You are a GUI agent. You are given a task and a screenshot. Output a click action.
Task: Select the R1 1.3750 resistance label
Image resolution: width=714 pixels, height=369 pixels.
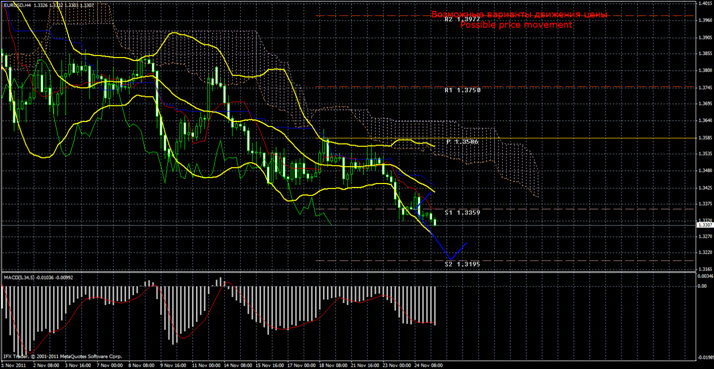(x=463, y=90)
